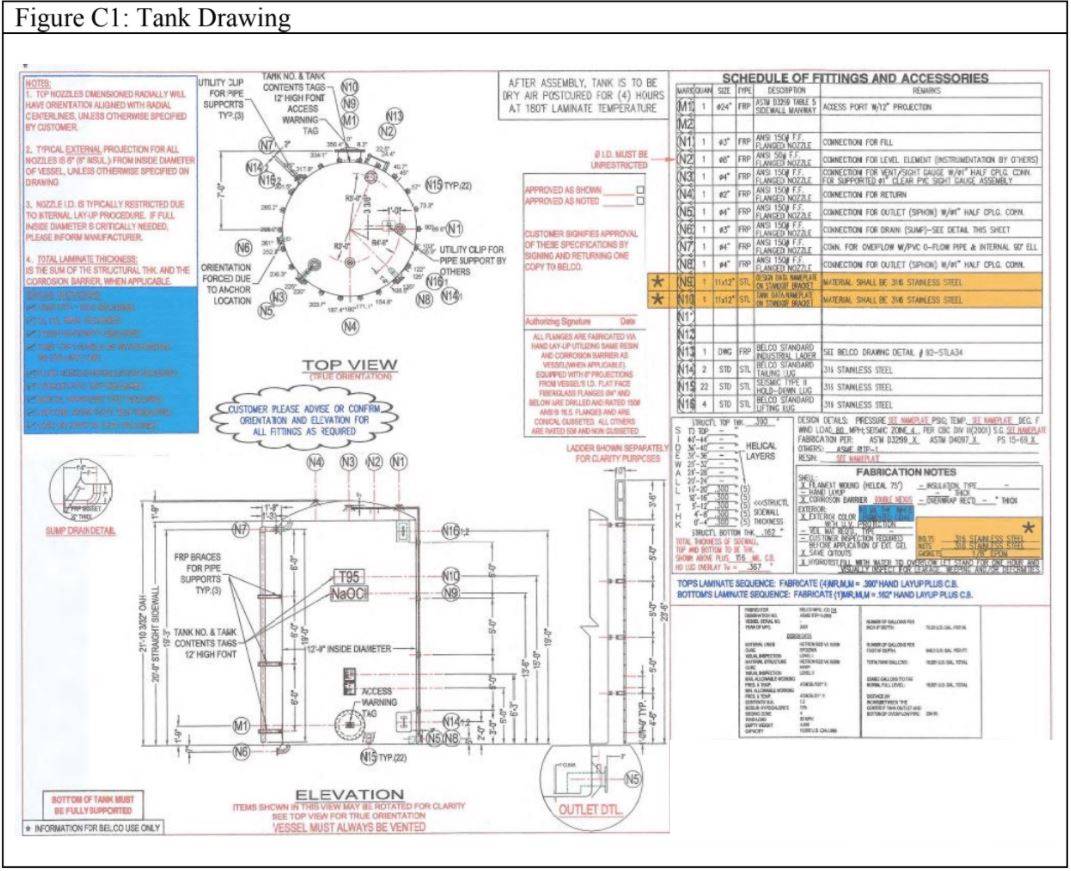The height and width of the screenshot is (871, 1071).
Task: Check the "Approved as Shown" box
Action: (x=640, y=190)
